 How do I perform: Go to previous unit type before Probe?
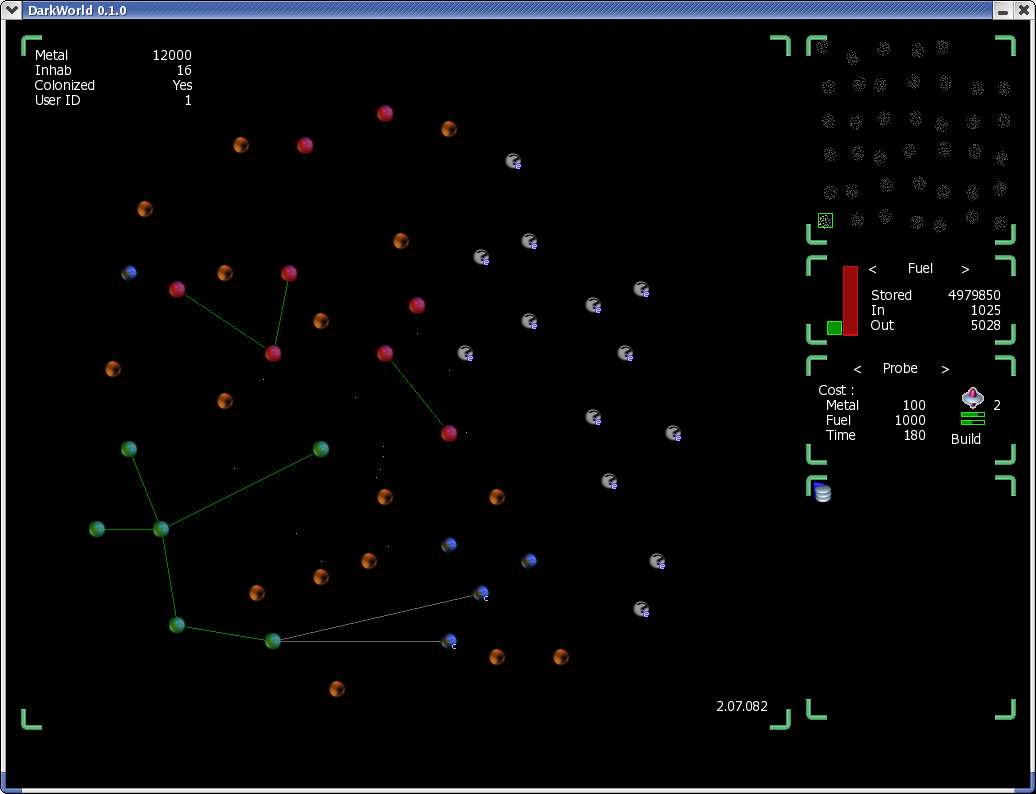(857, 369)
